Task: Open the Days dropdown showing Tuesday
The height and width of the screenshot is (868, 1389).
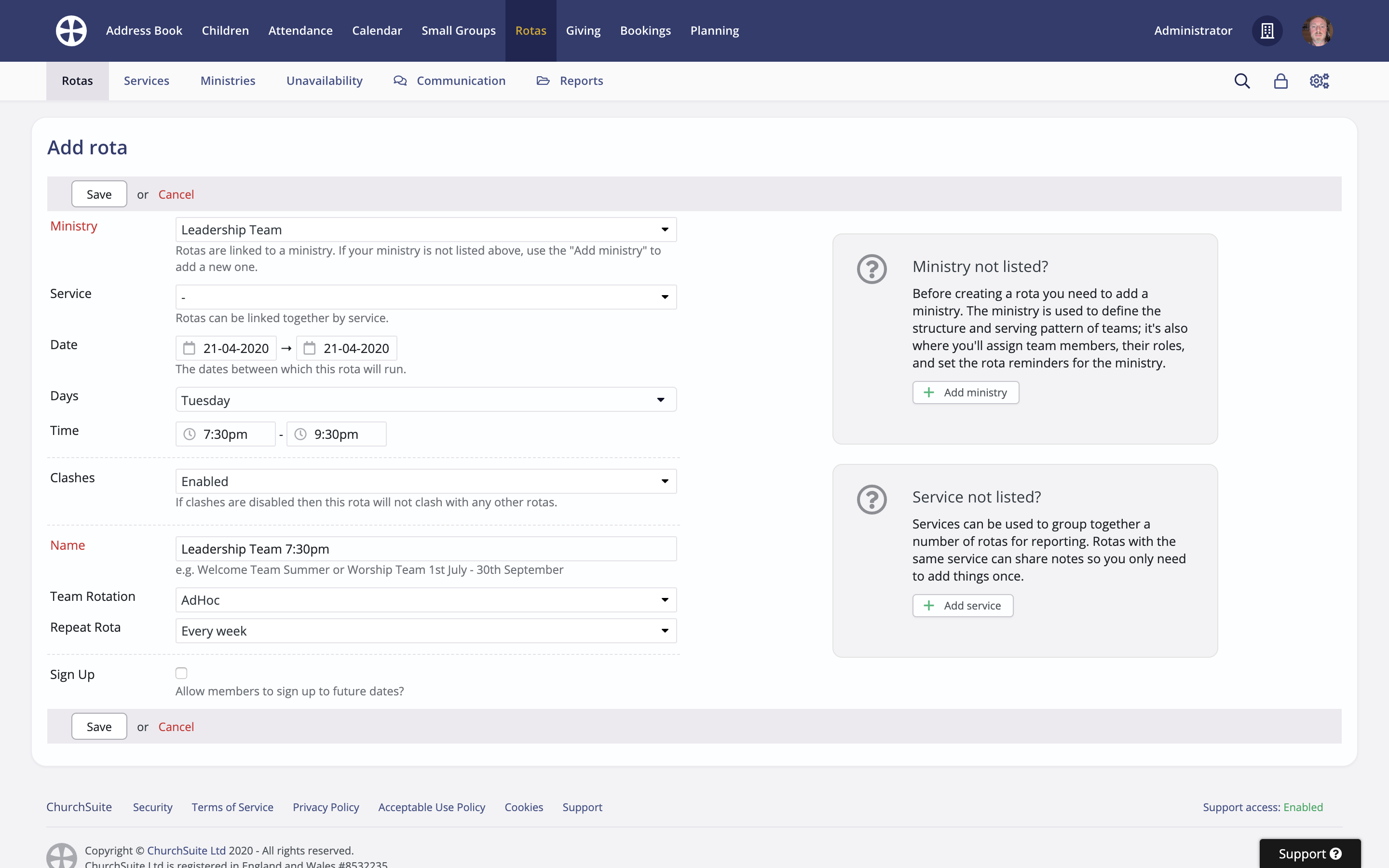Action: [425, 400]
